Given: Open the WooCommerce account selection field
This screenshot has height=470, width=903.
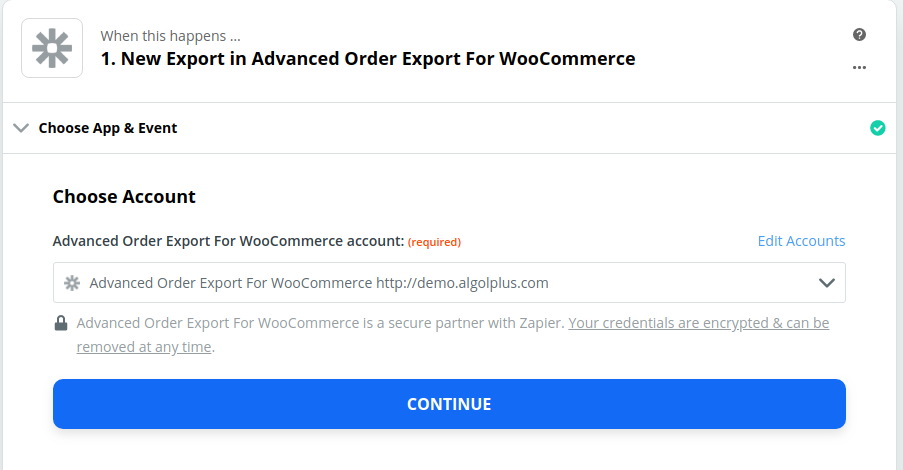Looking at the screenshot, I should click(449, 283).
